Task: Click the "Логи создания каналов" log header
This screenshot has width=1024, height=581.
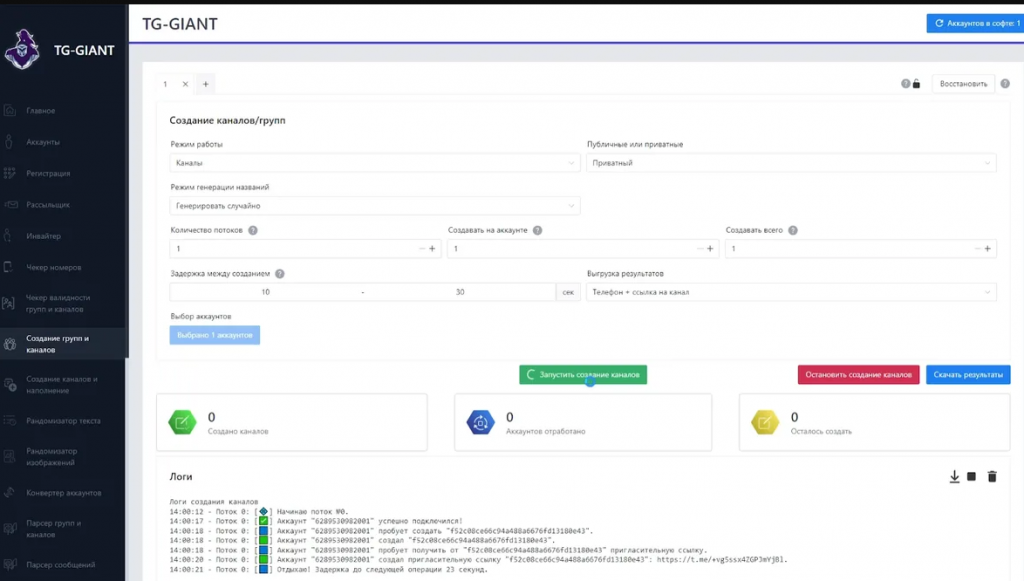Action: 214,501
